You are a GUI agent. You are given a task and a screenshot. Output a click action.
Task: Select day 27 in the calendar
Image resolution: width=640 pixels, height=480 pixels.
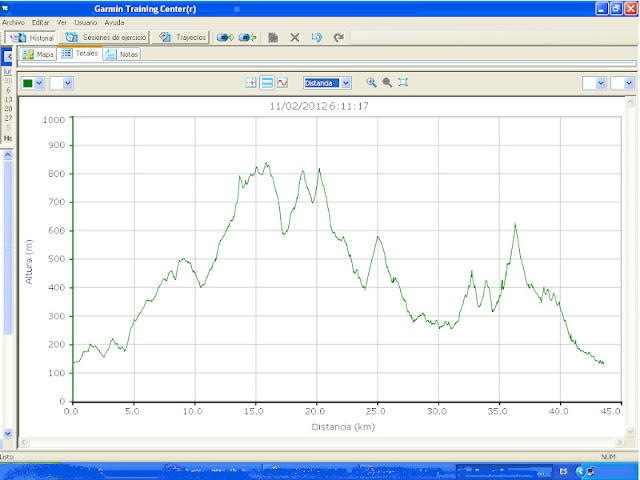9,118
